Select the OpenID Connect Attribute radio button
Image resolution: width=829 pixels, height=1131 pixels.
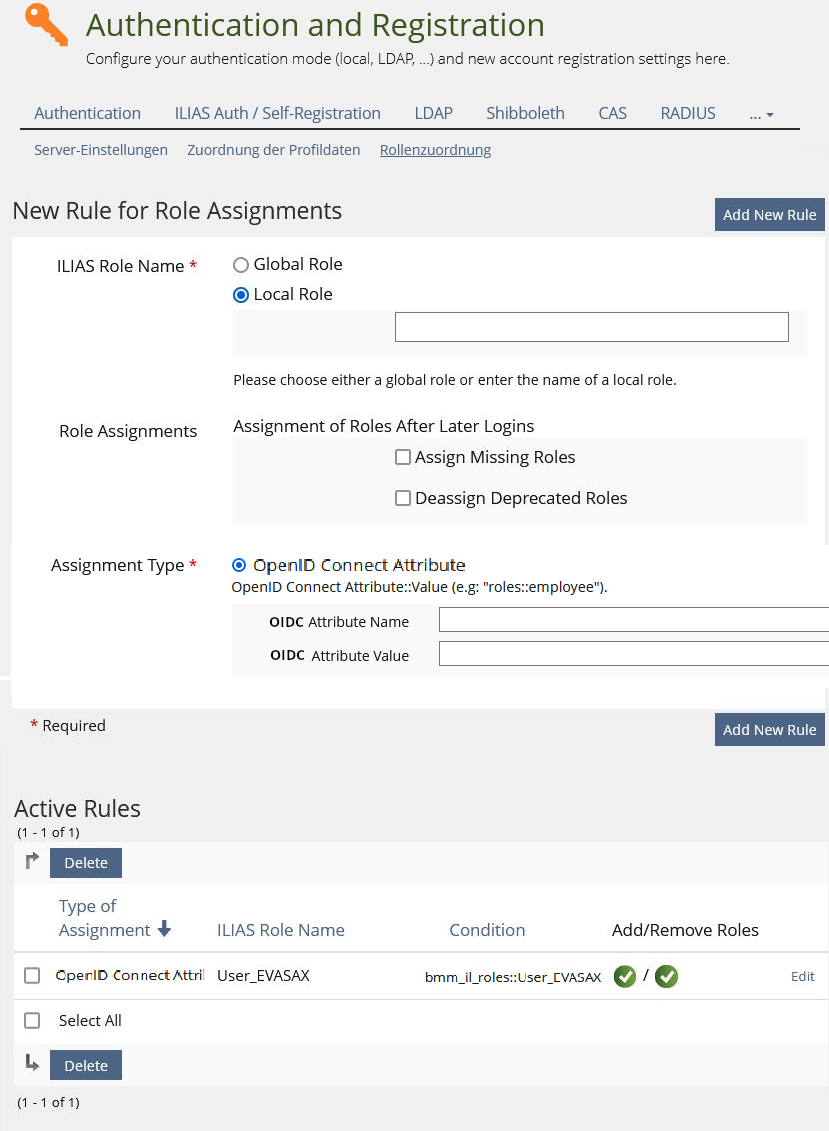point(239,565)
